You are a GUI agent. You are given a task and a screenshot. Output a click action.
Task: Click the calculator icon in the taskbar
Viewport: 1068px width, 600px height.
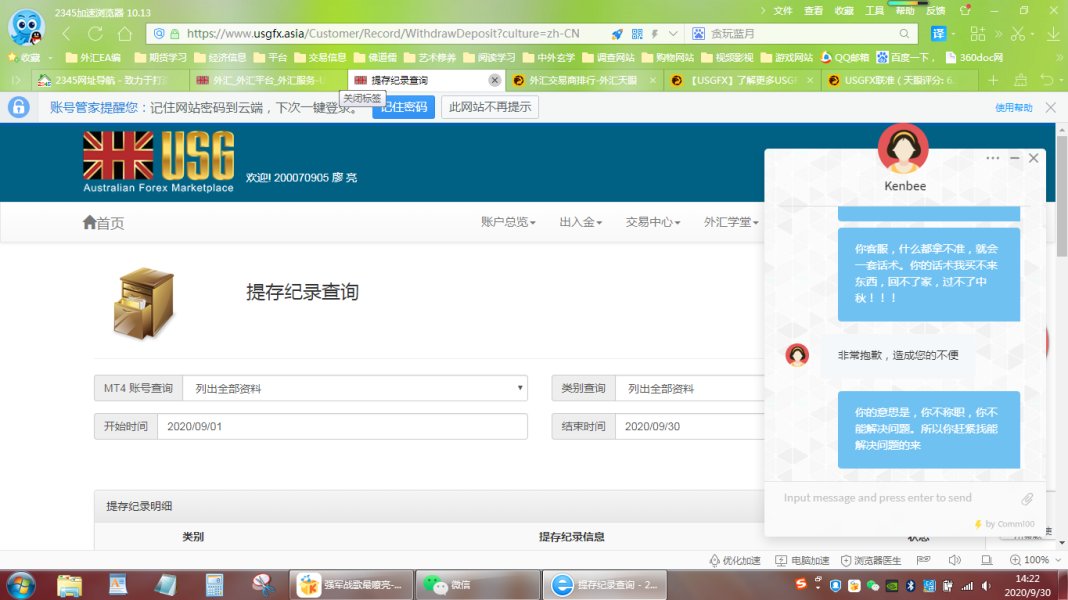click(x=214, y=584)
